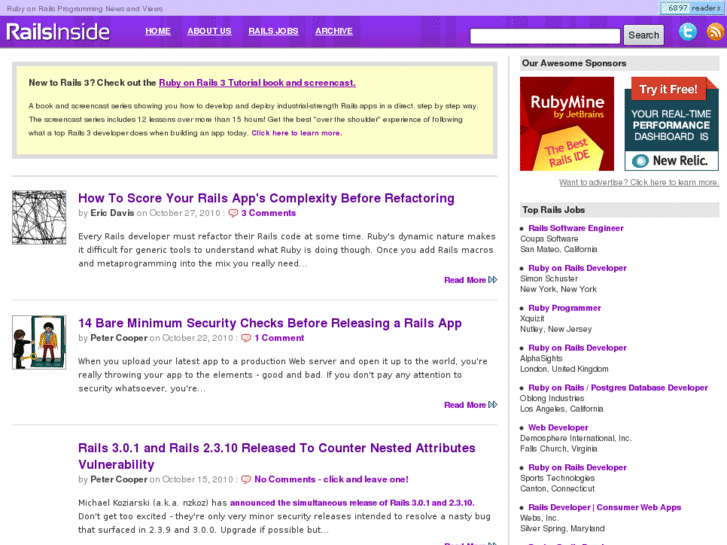Click here to learn more tutorial link
The height and width of the screenshot is (545, 727).
click(x=297, y=133)
